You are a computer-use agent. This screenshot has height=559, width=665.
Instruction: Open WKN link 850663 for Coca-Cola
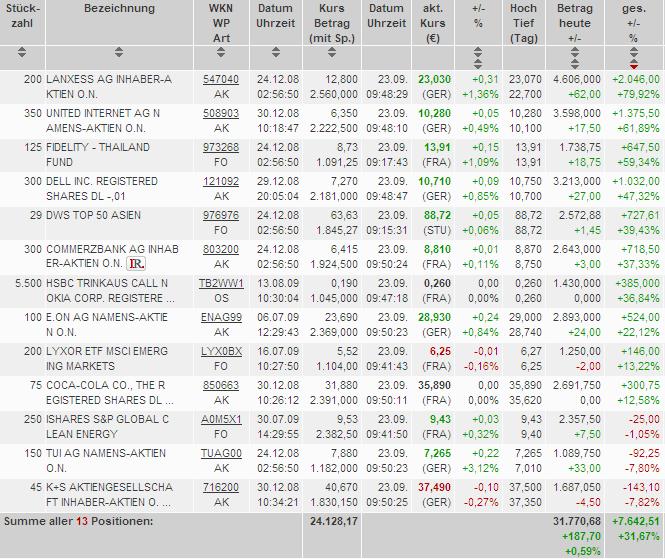pyautogui.click(x=221, y=385)
